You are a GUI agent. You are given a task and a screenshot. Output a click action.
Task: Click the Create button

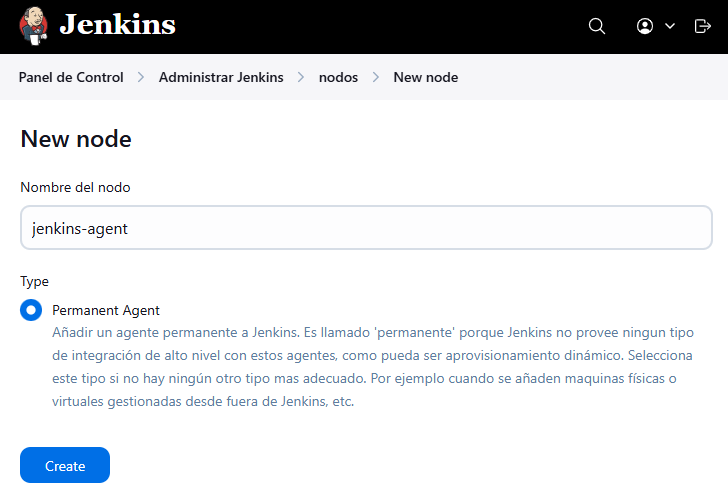(65, 465)
